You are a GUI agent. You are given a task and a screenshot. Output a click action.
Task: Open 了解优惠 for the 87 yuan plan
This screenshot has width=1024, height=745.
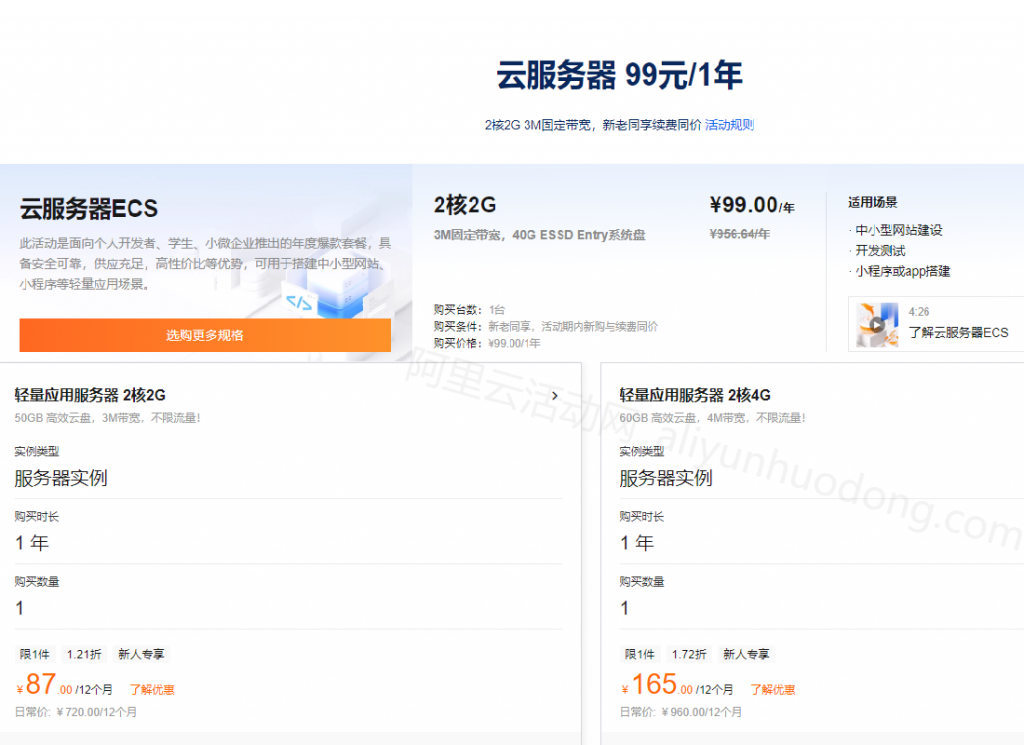152,690
